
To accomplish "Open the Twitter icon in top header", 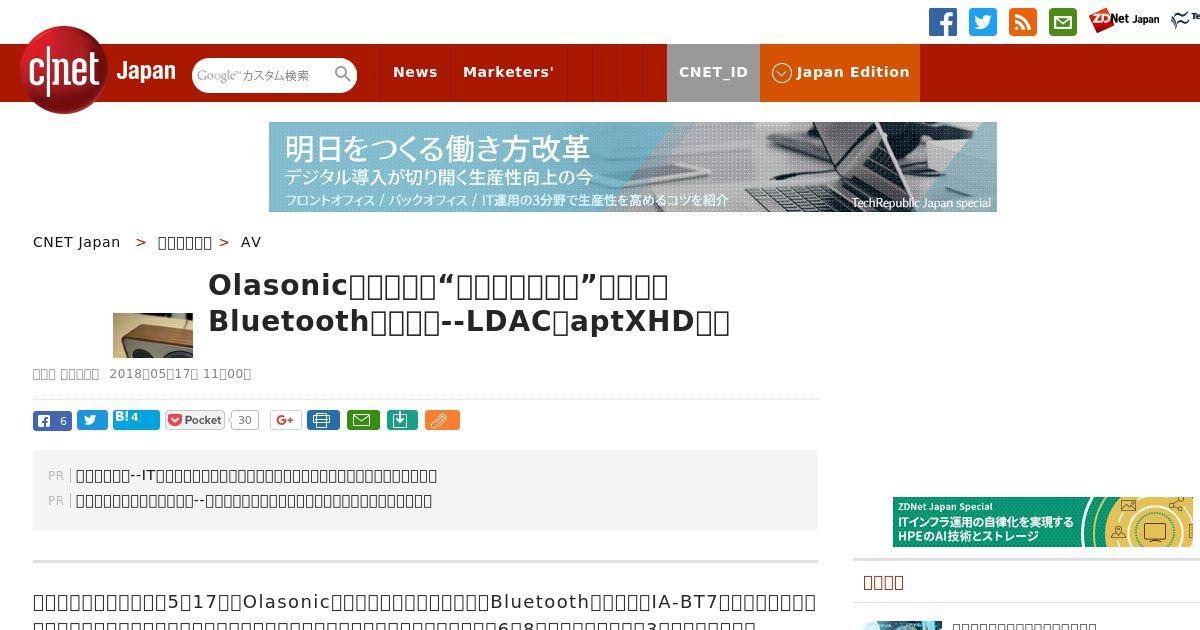I will pos(983,22).
